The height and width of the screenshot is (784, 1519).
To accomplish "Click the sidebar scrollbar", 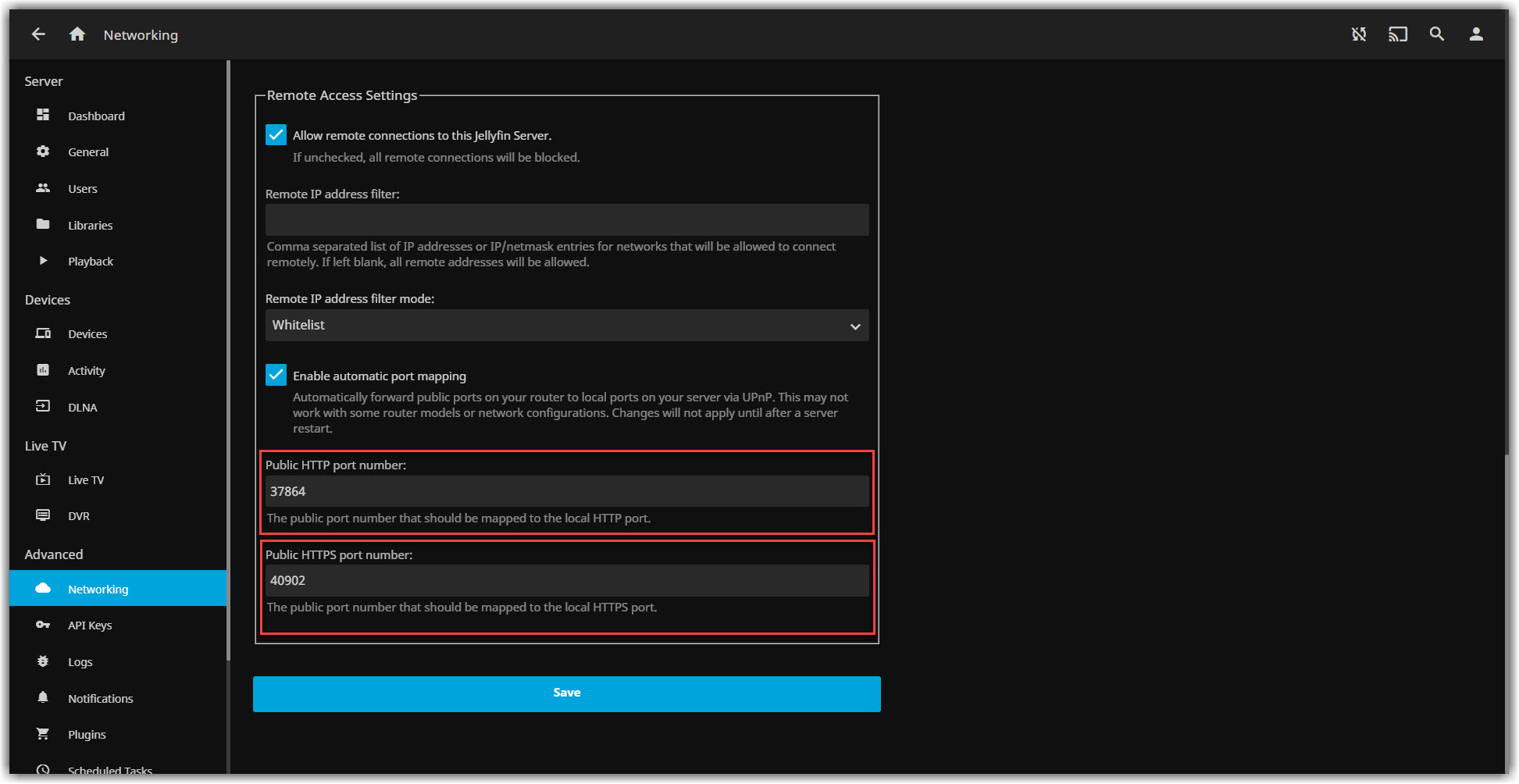I will (x=228, y=359).
